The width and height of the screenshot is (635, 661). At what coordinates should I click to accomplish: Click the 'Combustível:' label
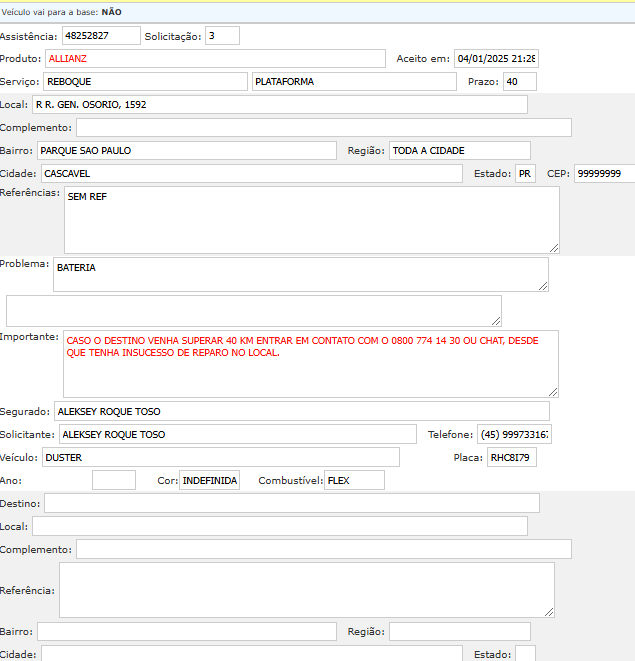click(291, 481)
